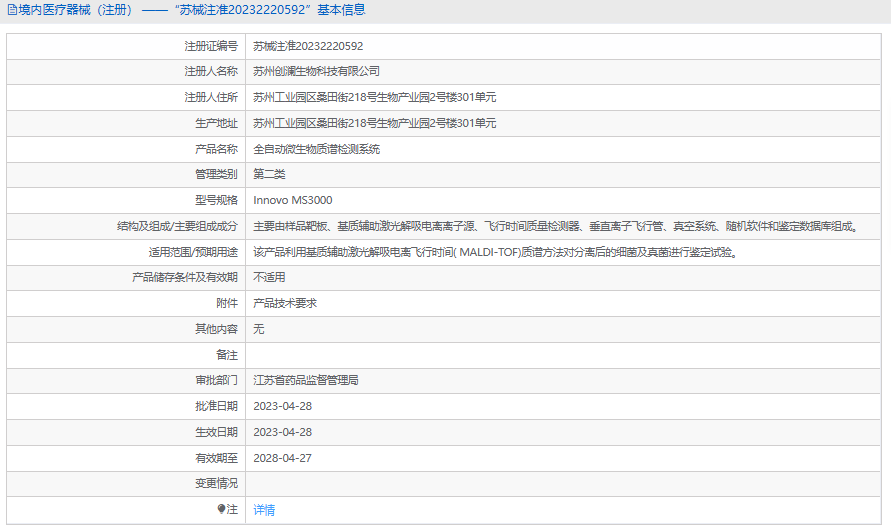Click the 审批部门 label
Image resolution: width=891 pixels, height=527 pixels.
pyautogui.click(x=216, y=380)
